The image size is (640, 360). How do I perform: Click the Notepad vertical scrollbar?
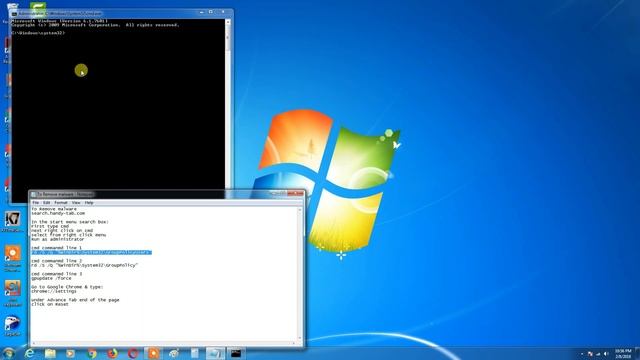[300, 274]
